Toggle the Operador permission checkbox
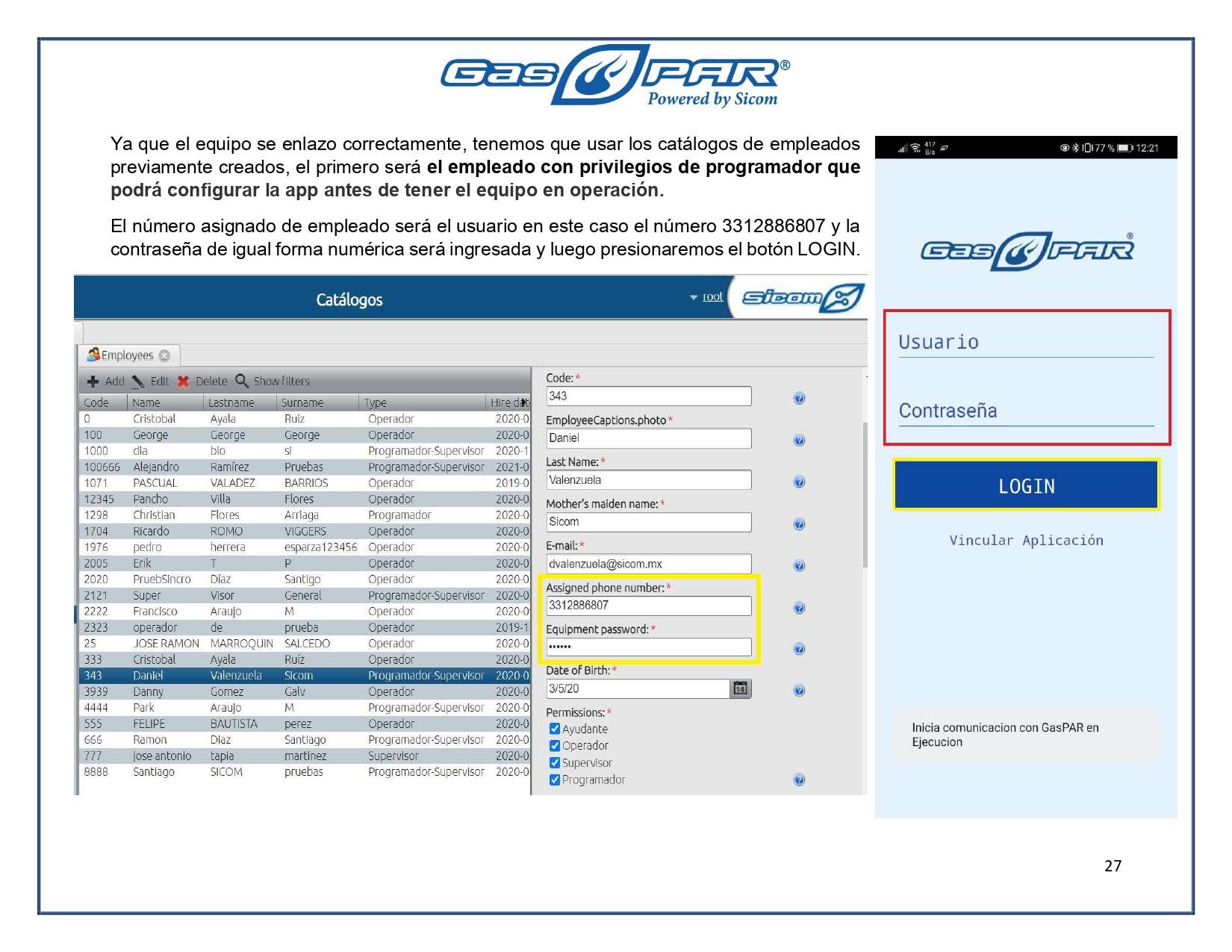The height and width of the screenshot is (952, 1232). 554,746
